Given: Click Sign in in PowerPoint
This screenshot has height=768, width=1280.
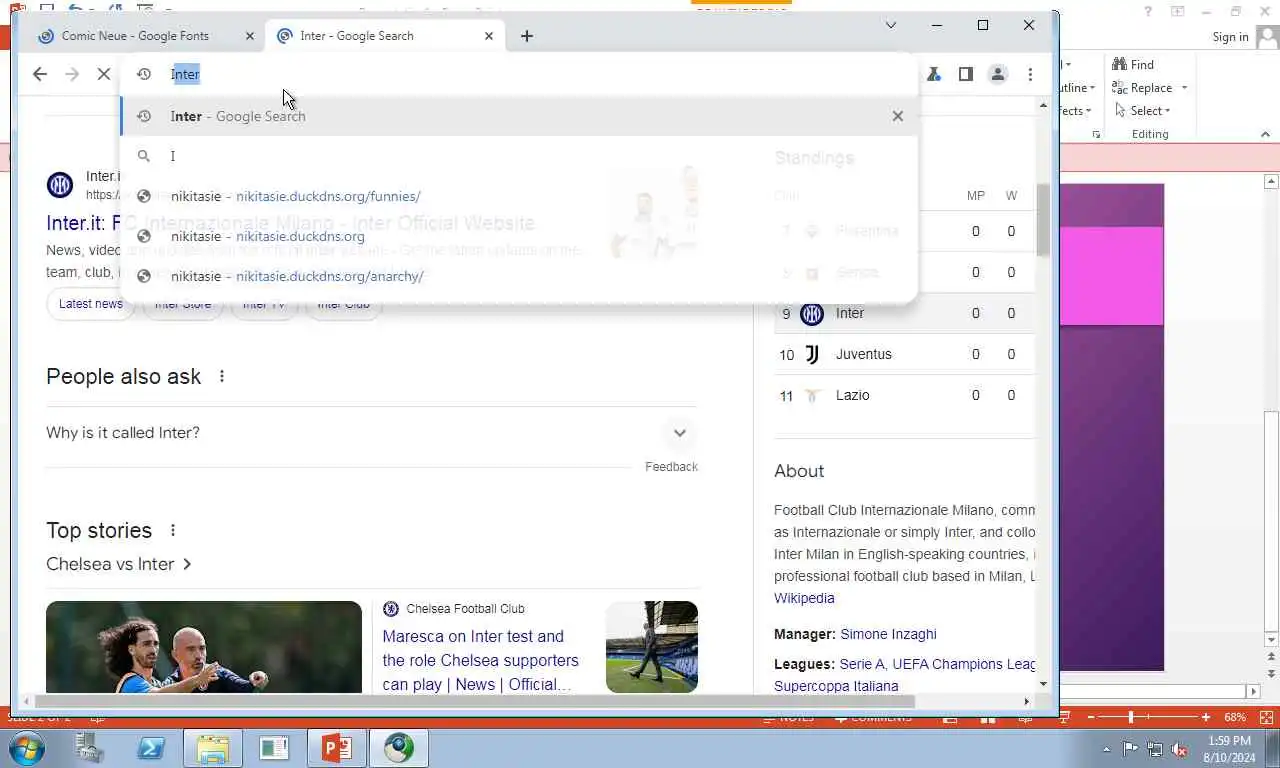Looking at the screenshot, I should [x=1230, y=37].
